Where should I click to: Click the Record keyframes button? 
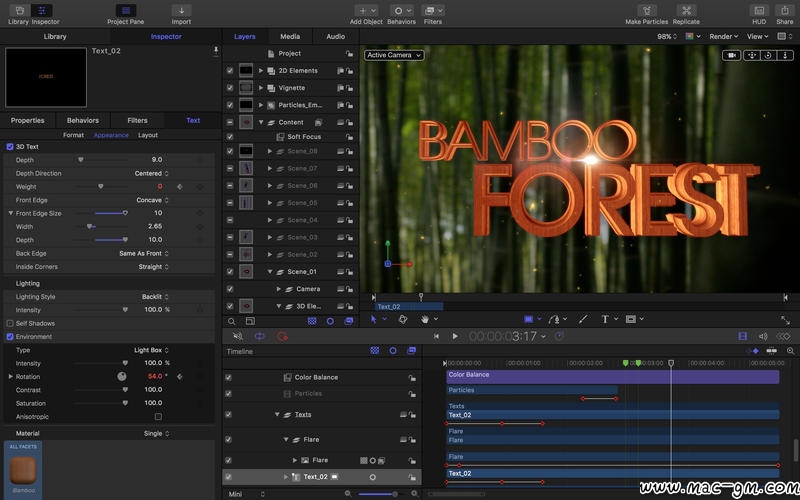pos(282,336)
